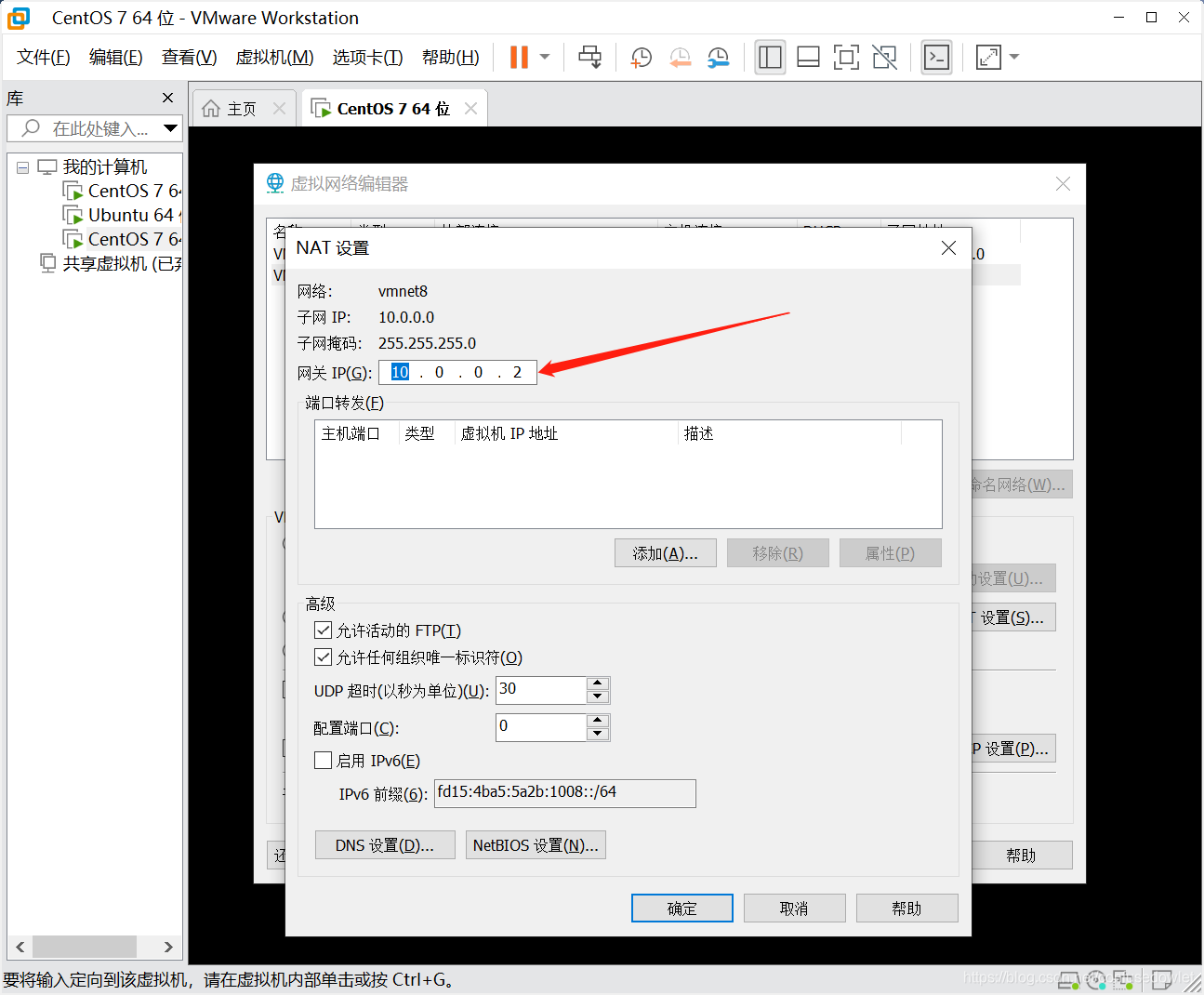
Task: Open the library search filter dropdown arrow
Action: click(170, 128)
